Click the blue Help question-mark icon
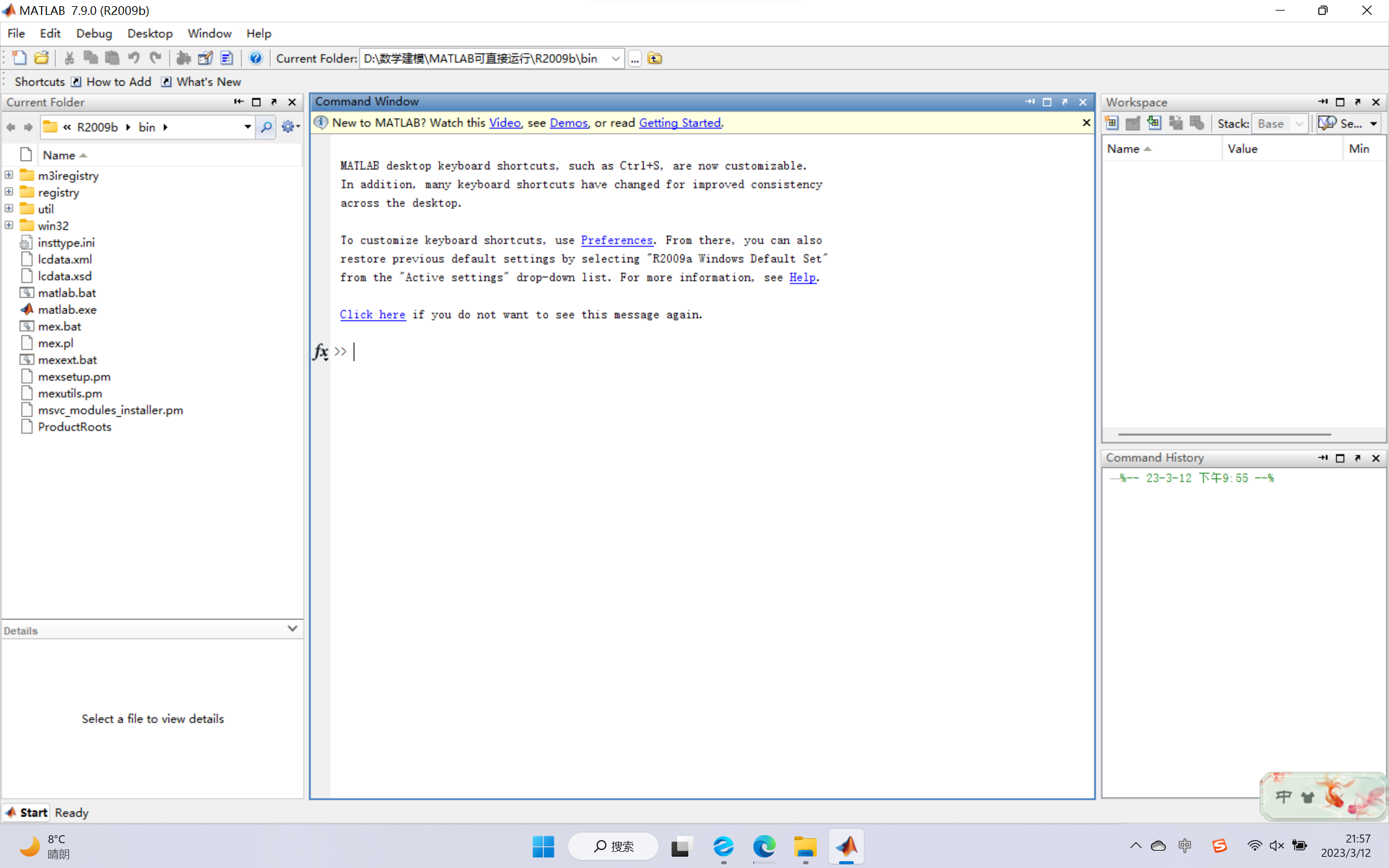 pos(255,58)
